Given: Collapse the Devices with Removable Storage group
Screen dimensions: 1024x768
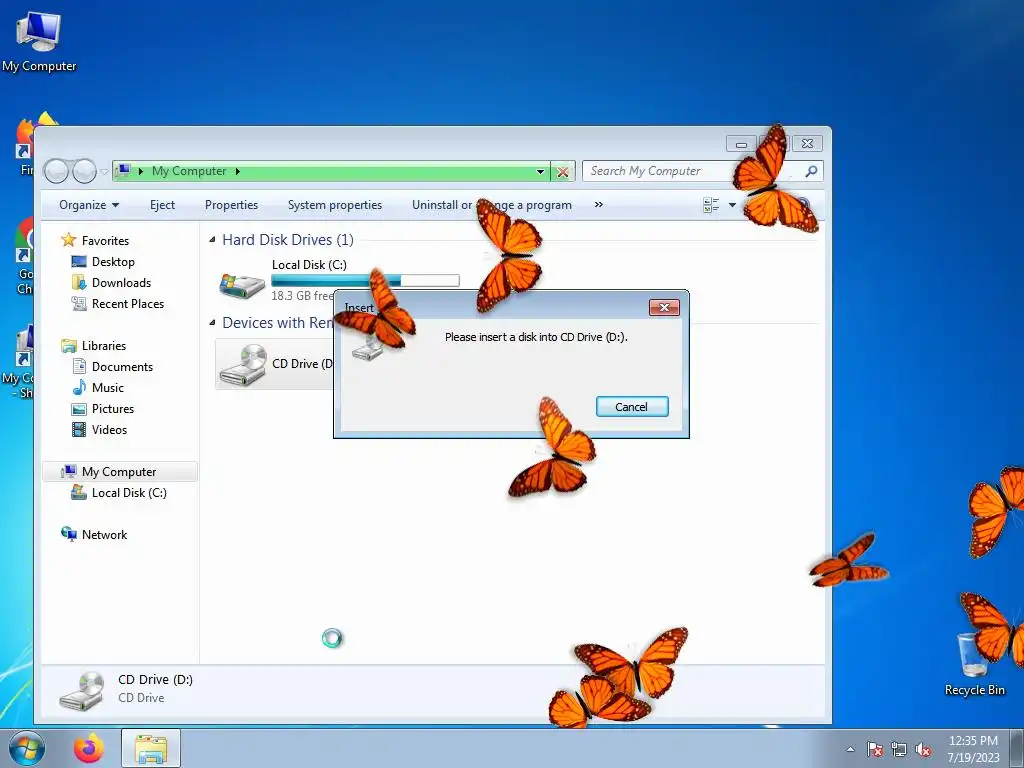Looking at the screenshot, I should click(x=212, y=323).
